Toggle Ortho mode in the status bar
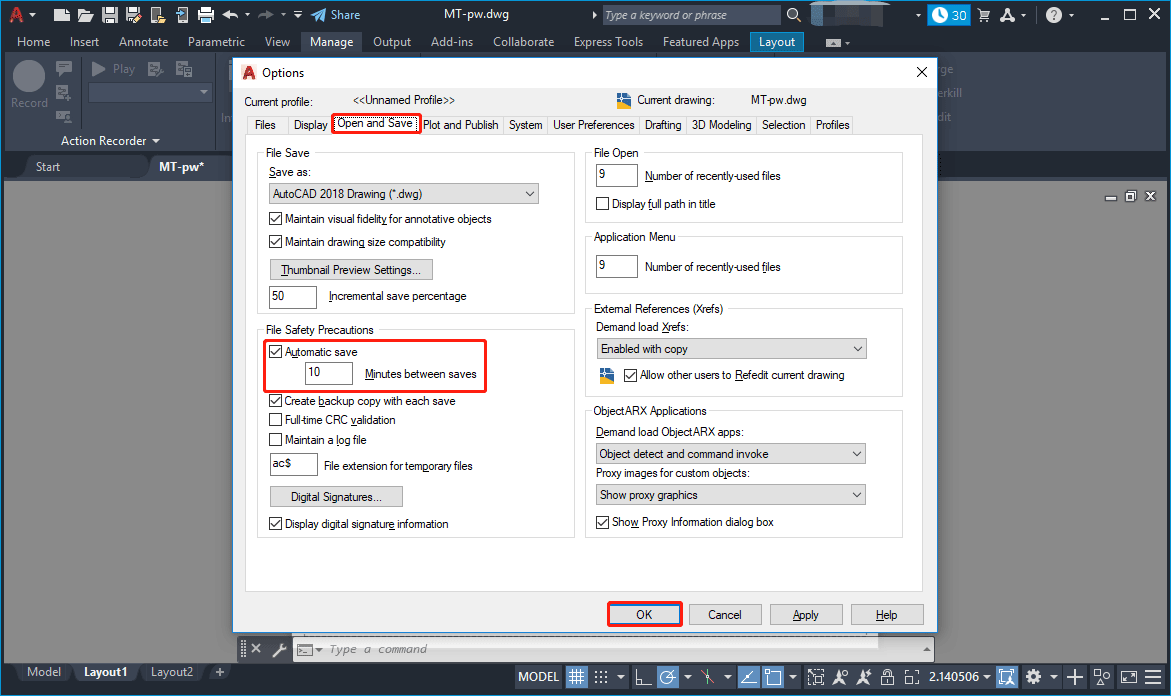Viewport: 1171px width, 696px height. [643, 677]
